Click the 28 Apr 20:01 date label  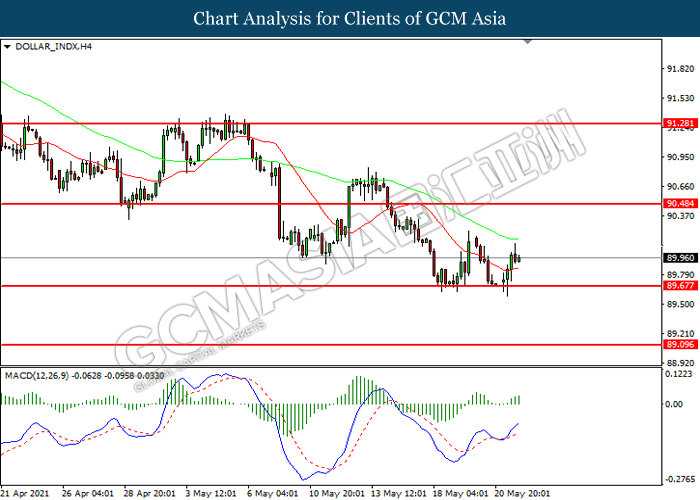point(150,494)
